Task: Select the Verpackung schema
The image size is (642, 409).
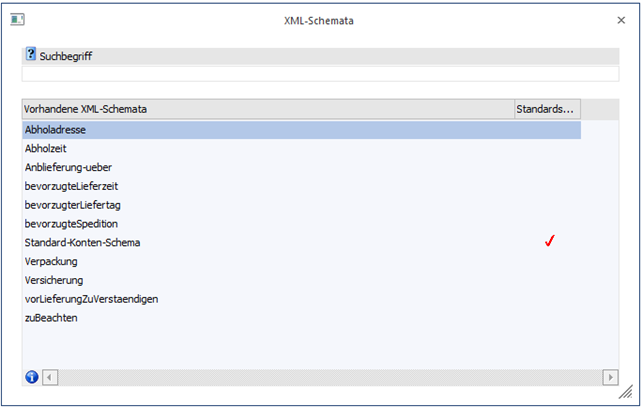Action: (51, 261)
